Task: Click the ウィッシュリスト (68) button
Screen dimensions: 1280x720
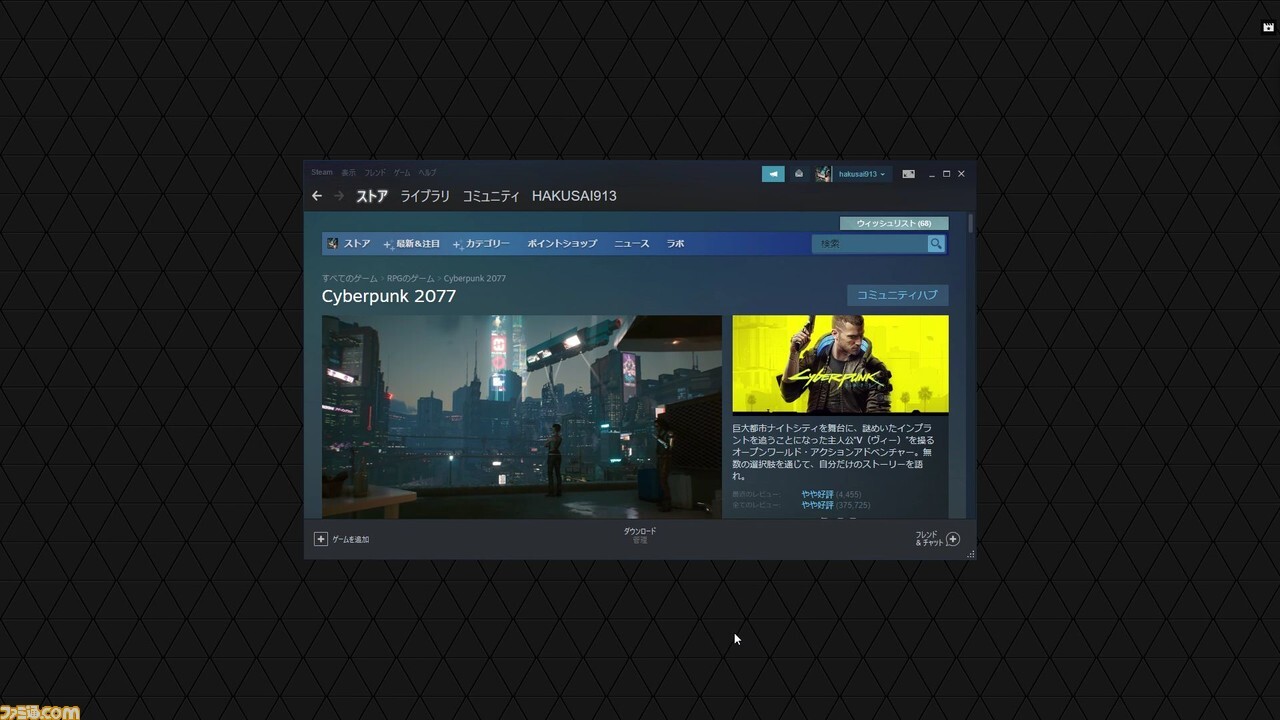Action: pyautogui.click(x=894, y=223)
